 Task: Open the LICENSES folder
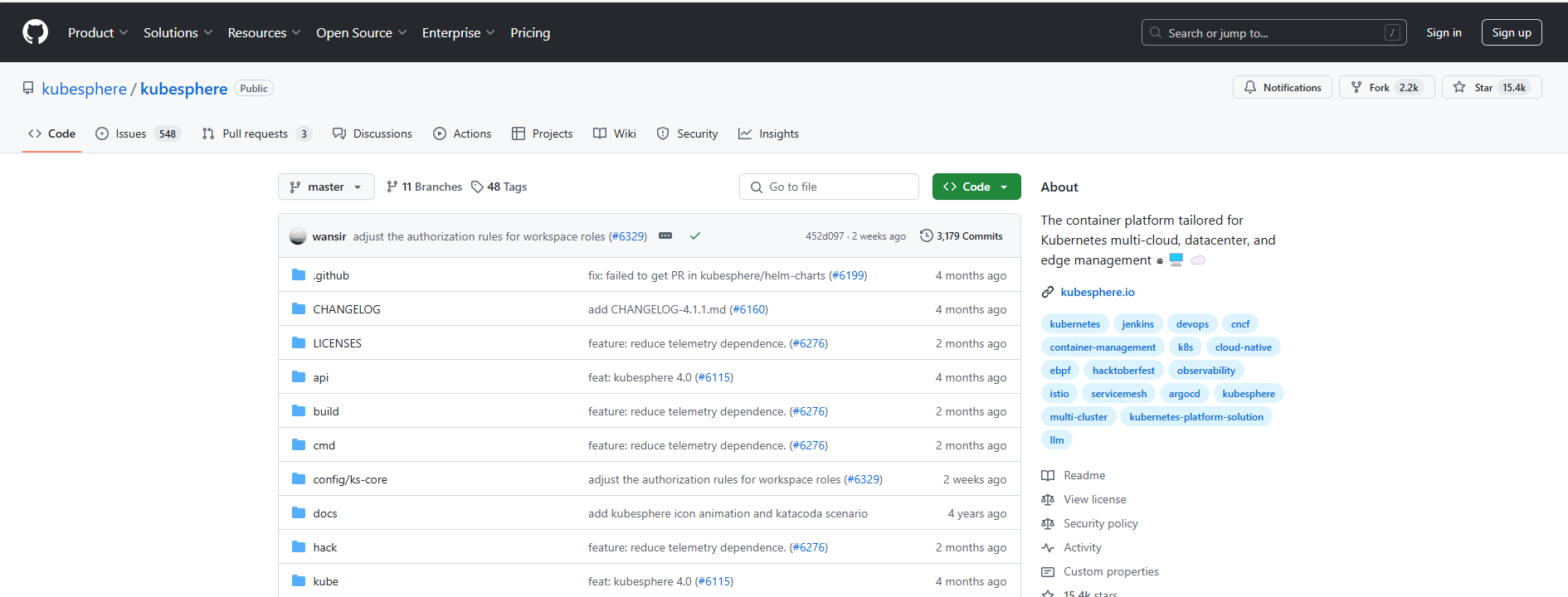[337, 343]
